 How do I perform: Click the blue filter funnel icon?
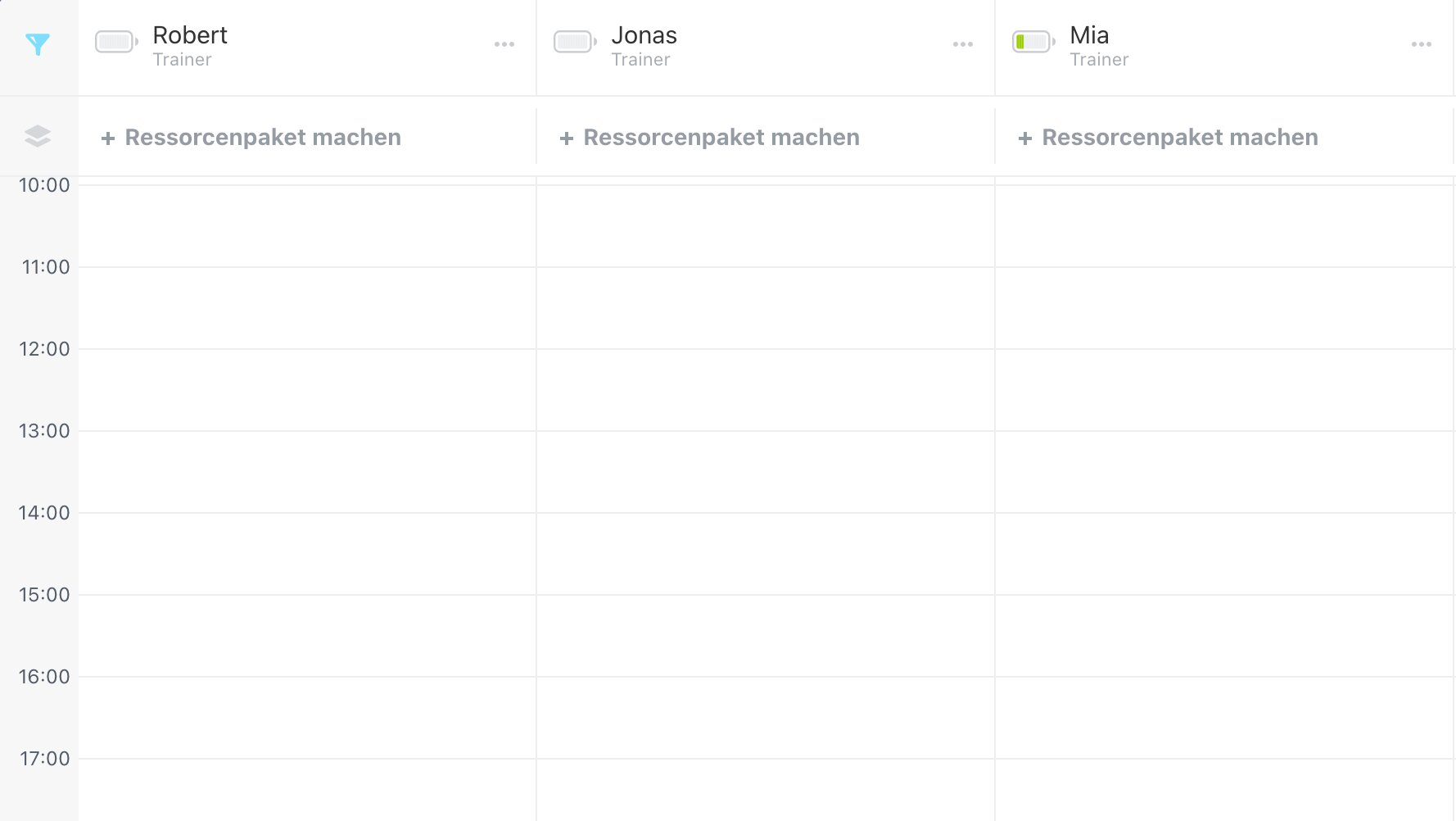click(38, 44)
